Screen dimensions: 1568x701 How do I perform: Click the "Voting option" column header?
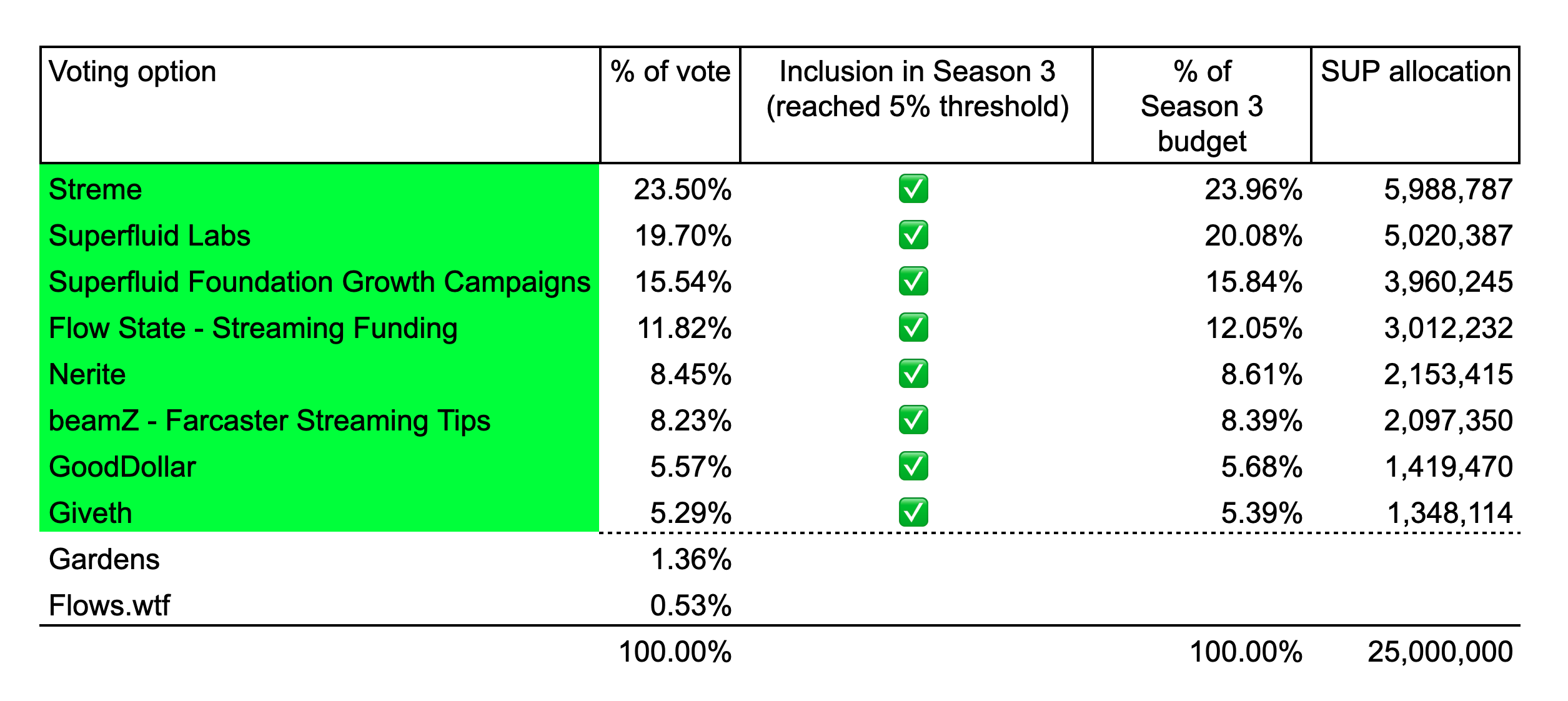pyautogui.click(x=132, y=71)
